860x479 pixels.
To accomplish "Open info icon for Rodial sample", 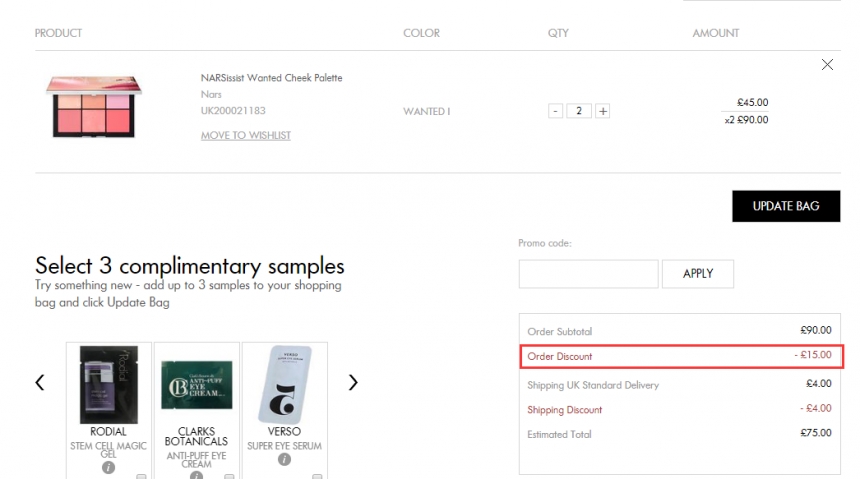I will coord(108,467).
